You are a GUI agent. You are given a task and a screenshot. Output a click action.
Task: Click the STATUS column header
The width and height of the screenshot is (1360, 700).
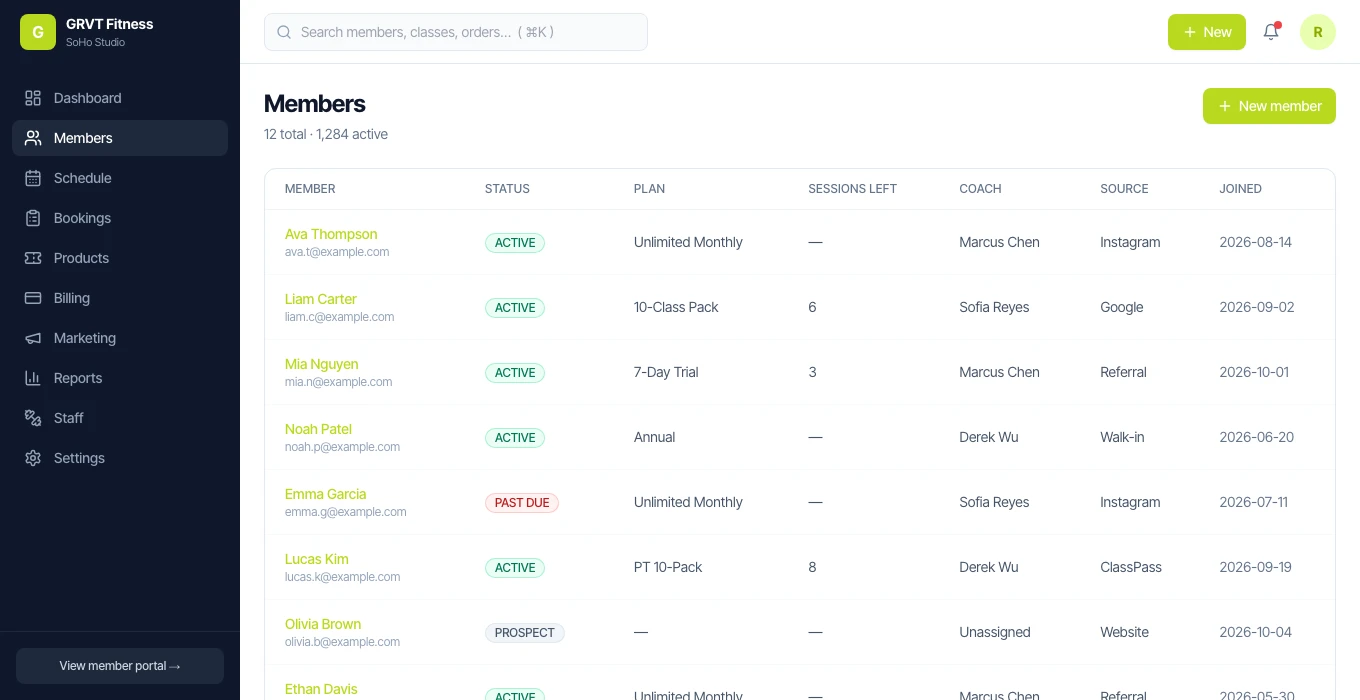(x=507, y=189)
